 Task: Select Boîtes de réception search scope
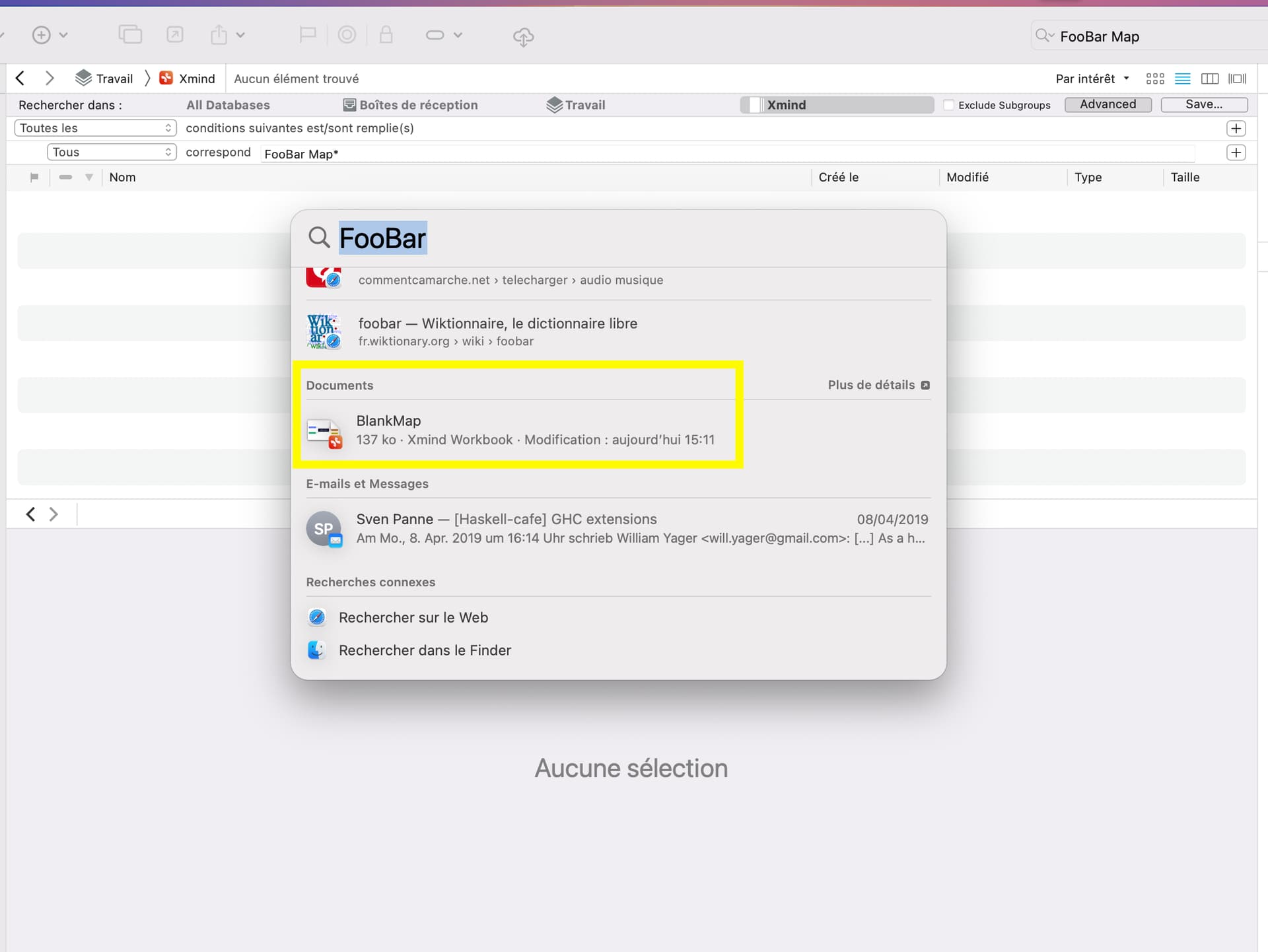click(x=410, y=105)
